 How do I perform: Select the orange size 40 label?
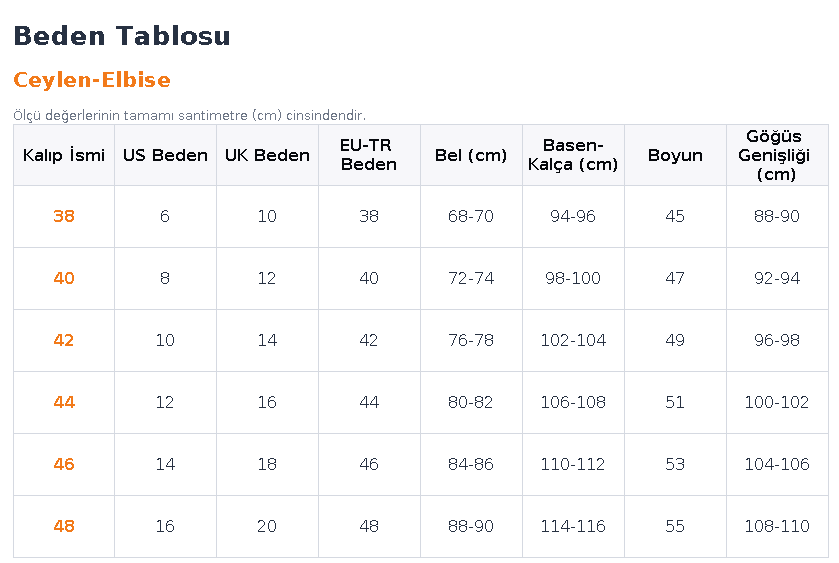pos(64,278)
